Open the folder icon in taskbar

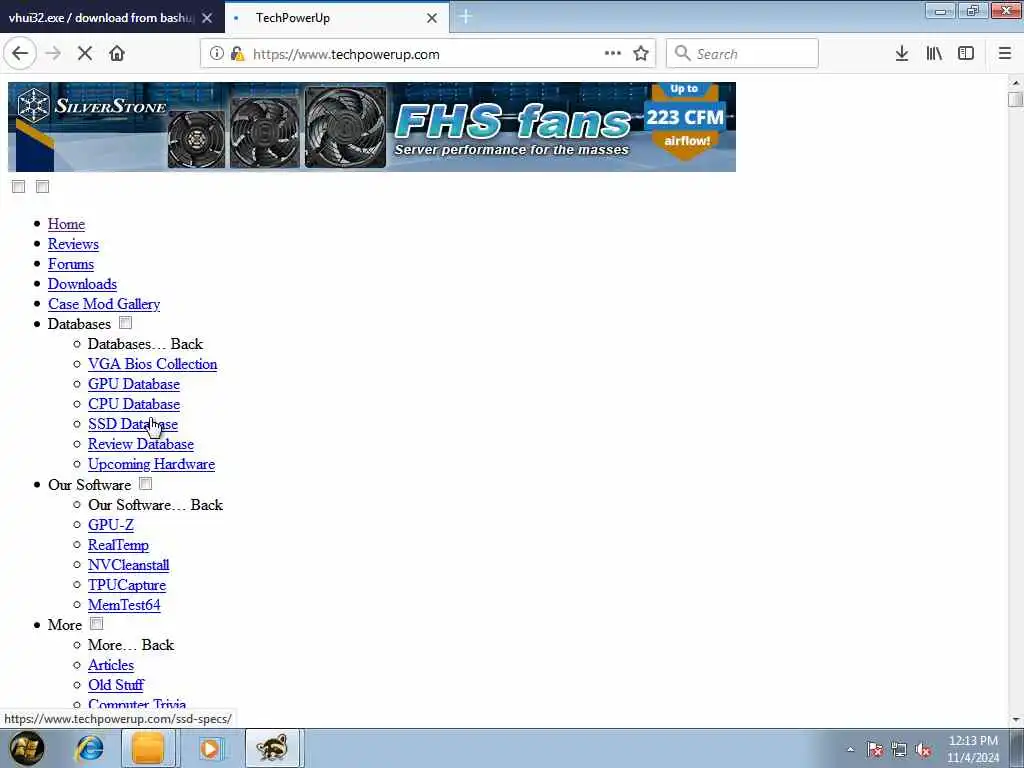(x=148, y=748)
